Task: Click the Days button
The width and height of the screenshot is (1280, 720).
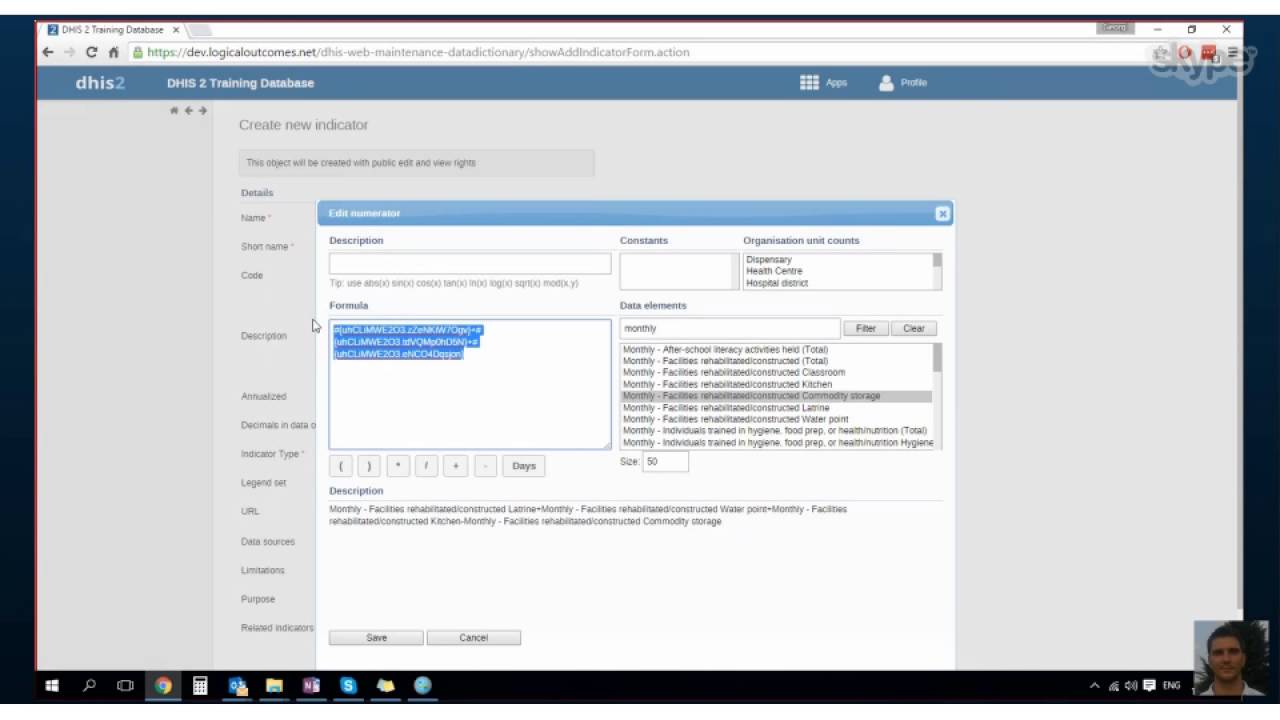Action: click(x=524, y=466)
